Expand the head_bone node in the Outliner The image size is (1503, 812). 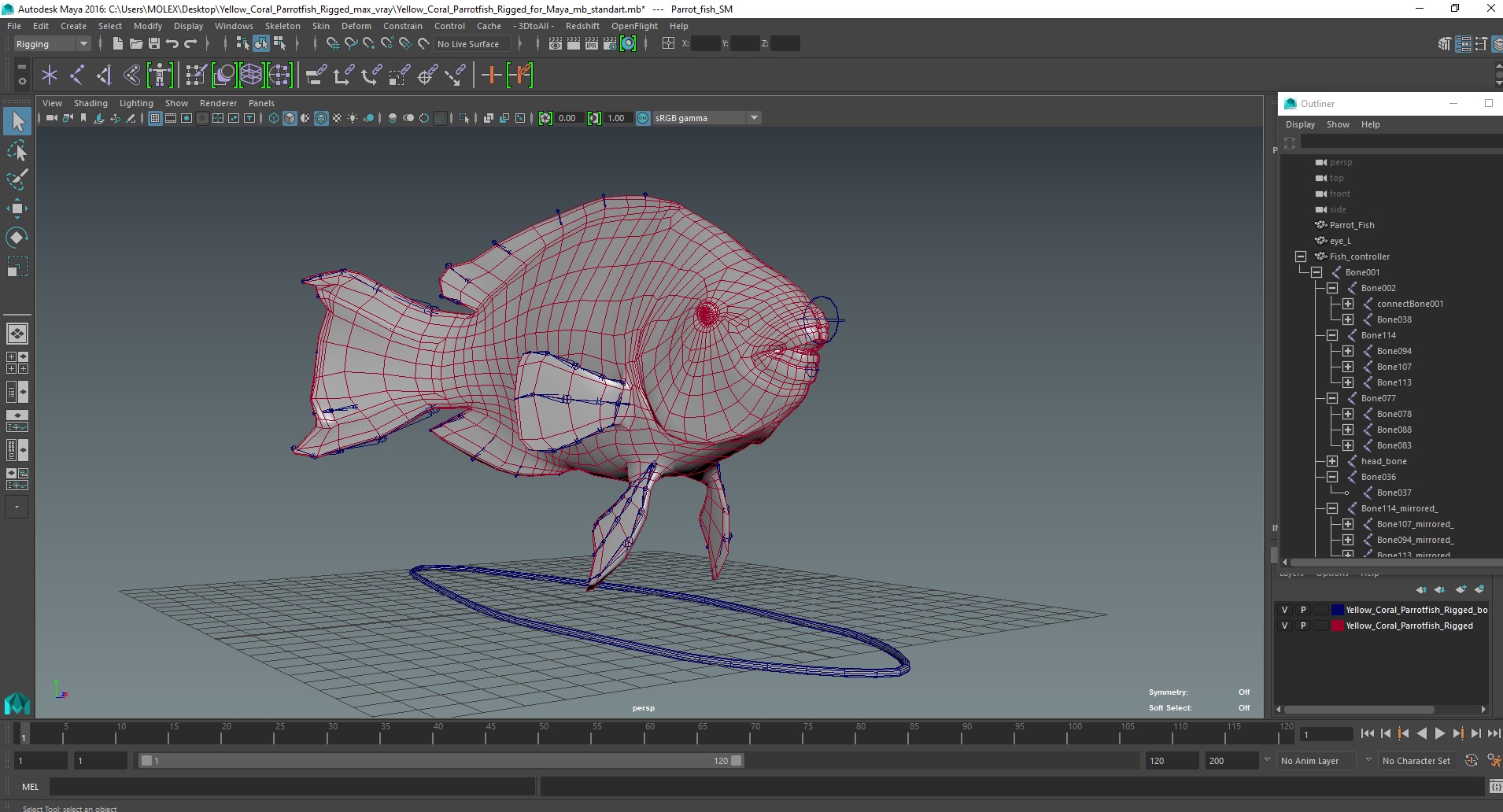1331,461
